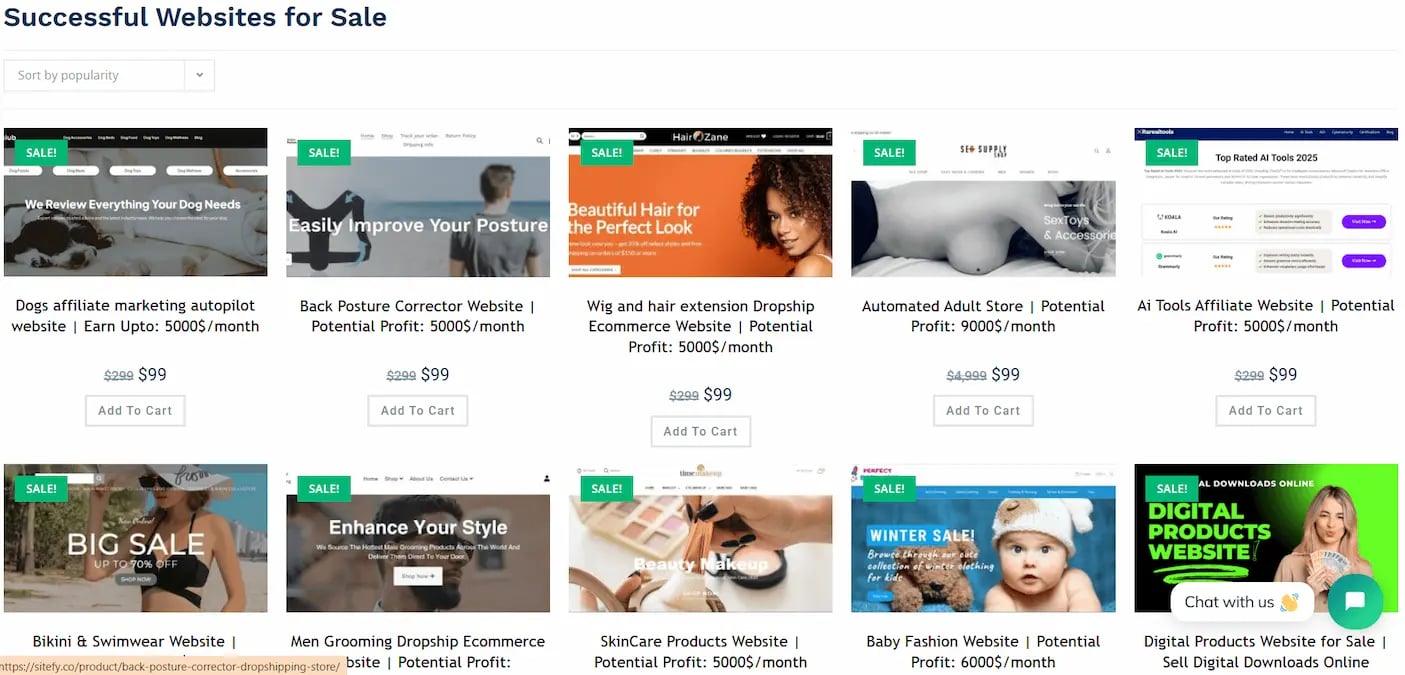Open SkinCare Products Website title link
Screen dimensions: 1405x675
click(x=700, y=651)
